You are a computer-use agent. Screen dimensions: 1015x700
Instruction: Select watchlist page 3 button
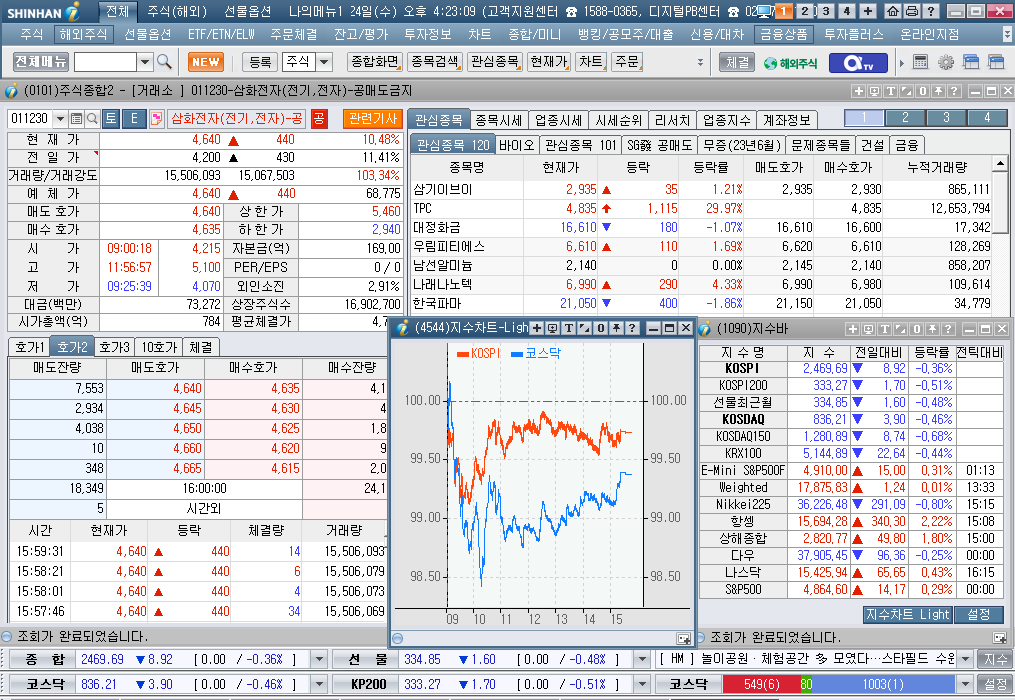coord(946,118)
